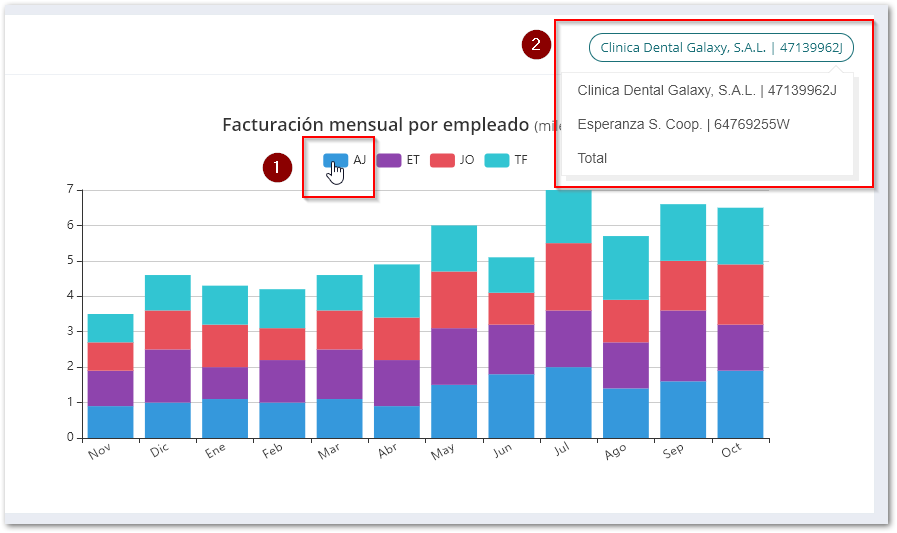Click the red JO segment of Dic bar

(x=167, y=329)
